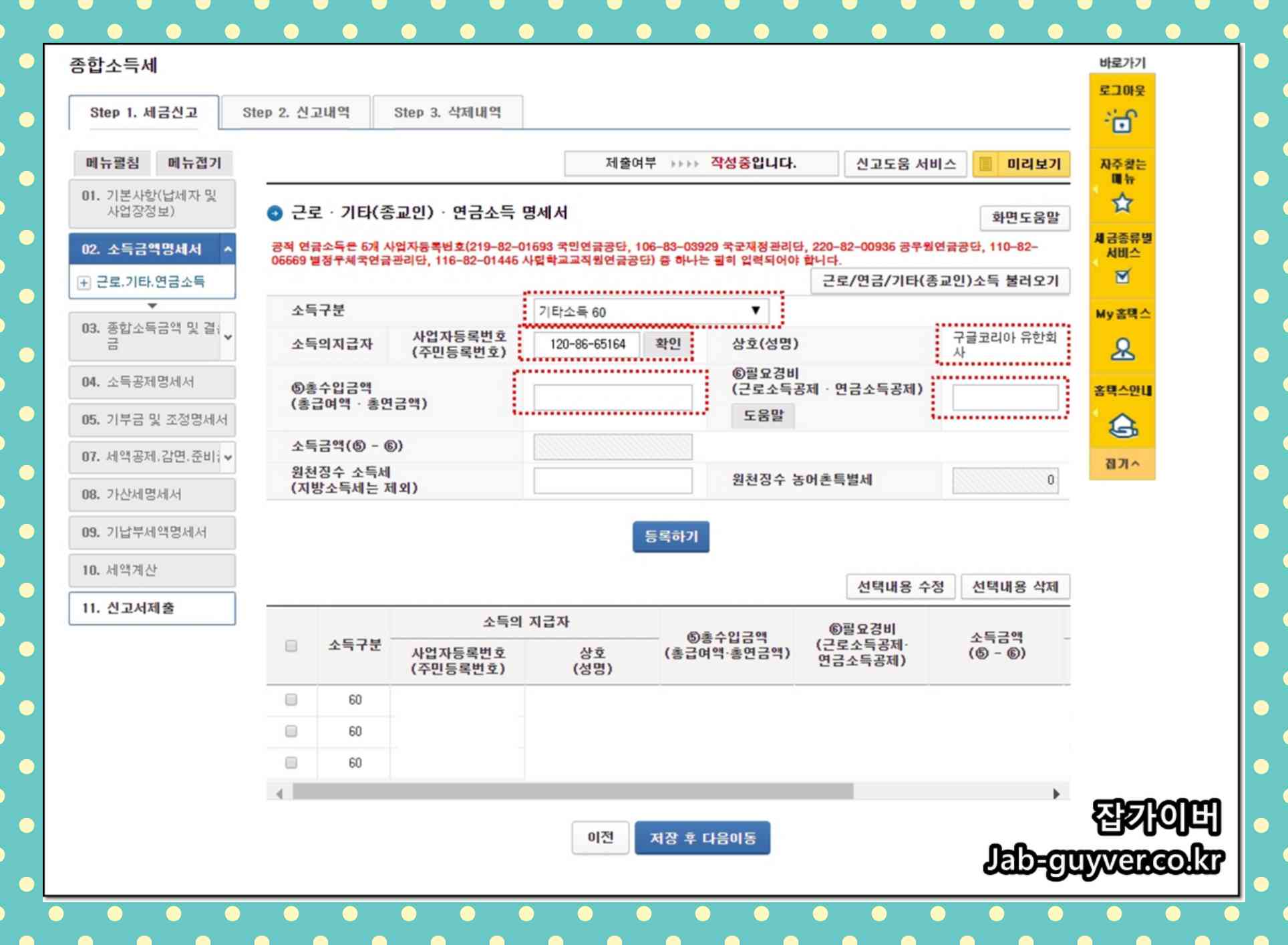Open the 소득구분 기타소득 60 dropdown
1288x945 pixels.
[651, 311]
